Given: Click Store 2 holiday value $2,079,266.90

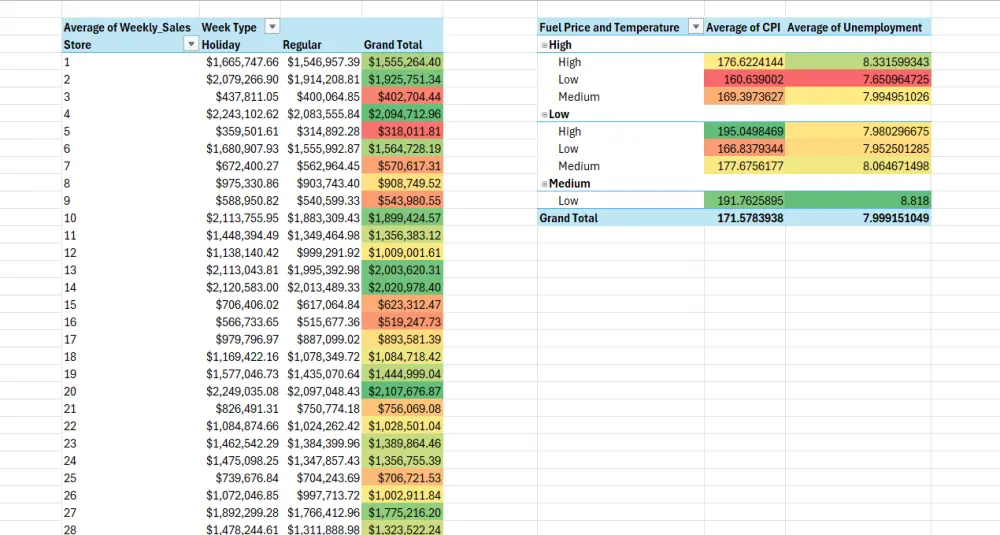Looking at the screenshot, I should (x=241, y=80).
